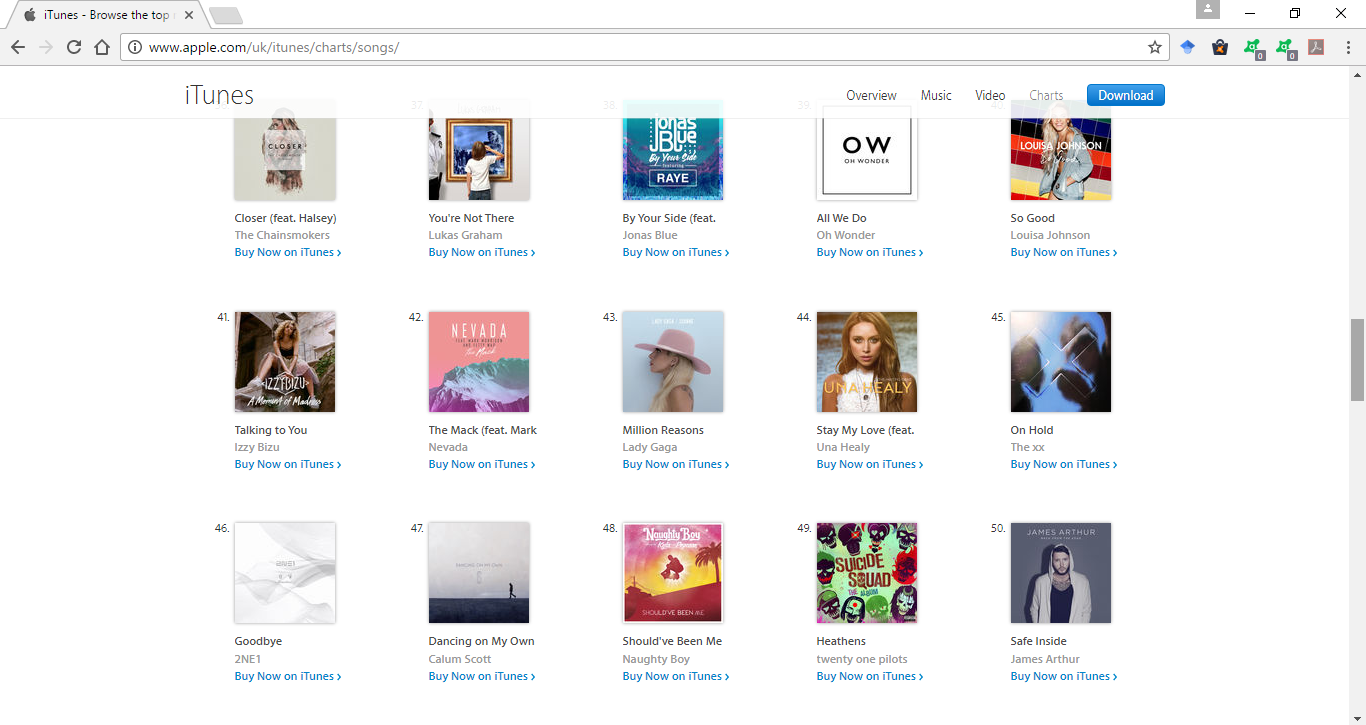Open Una Healy album artwork

(867, 362)
